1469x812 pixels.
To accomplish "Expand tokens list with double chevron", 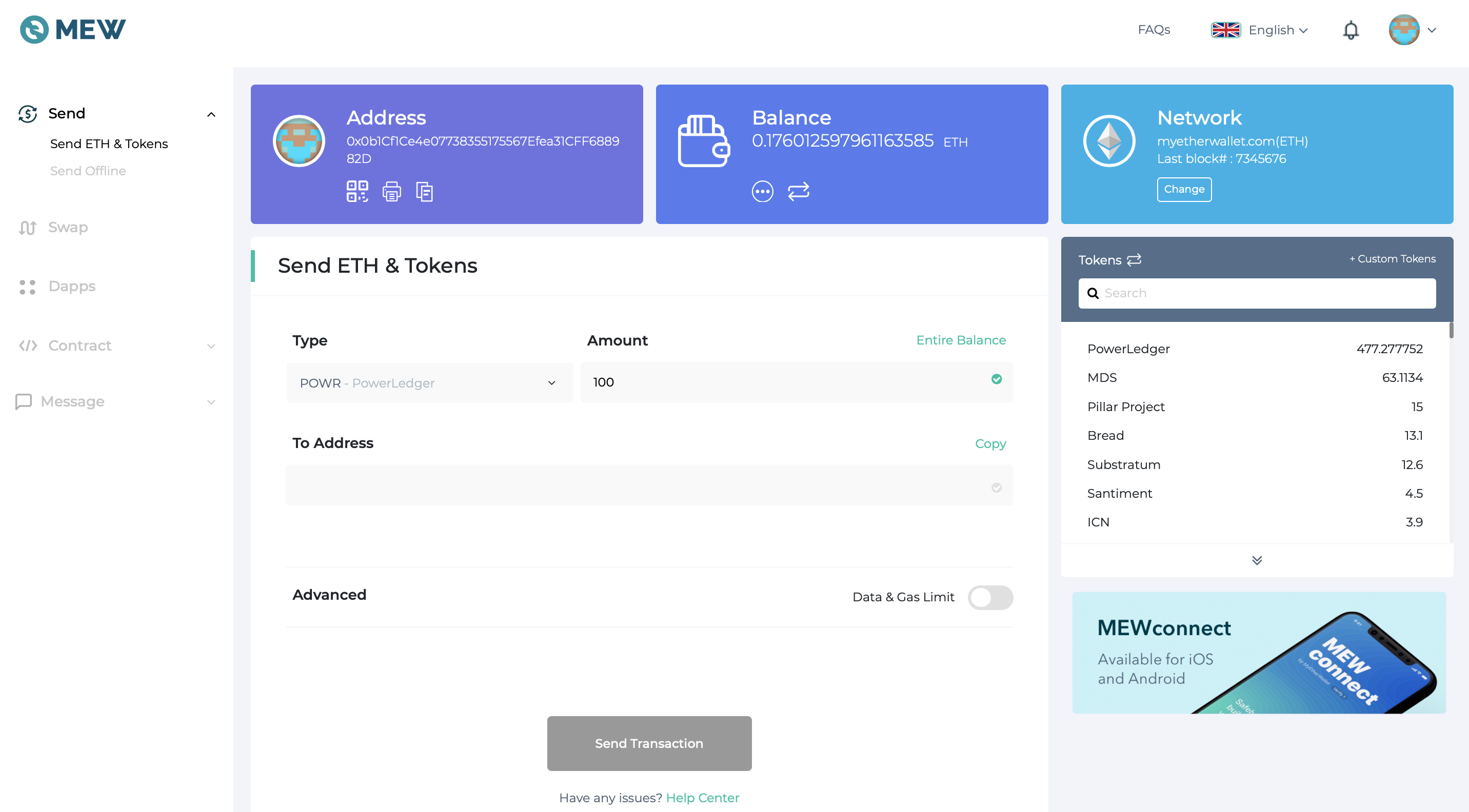I will point(1256,561).
